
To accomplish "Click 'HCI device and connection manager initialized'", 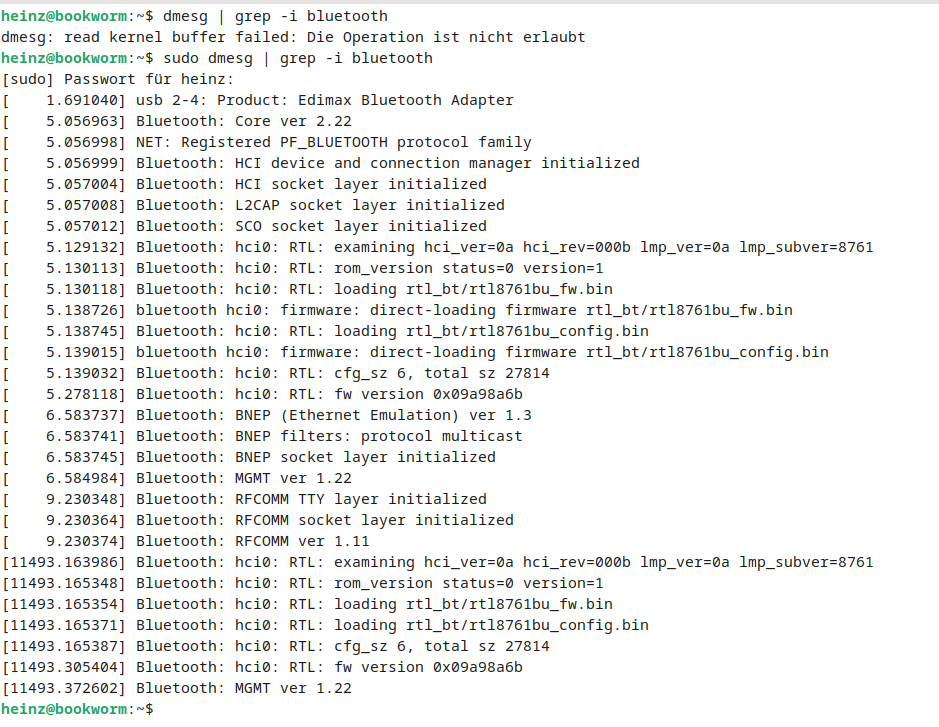I will click(x=437, y=163).
